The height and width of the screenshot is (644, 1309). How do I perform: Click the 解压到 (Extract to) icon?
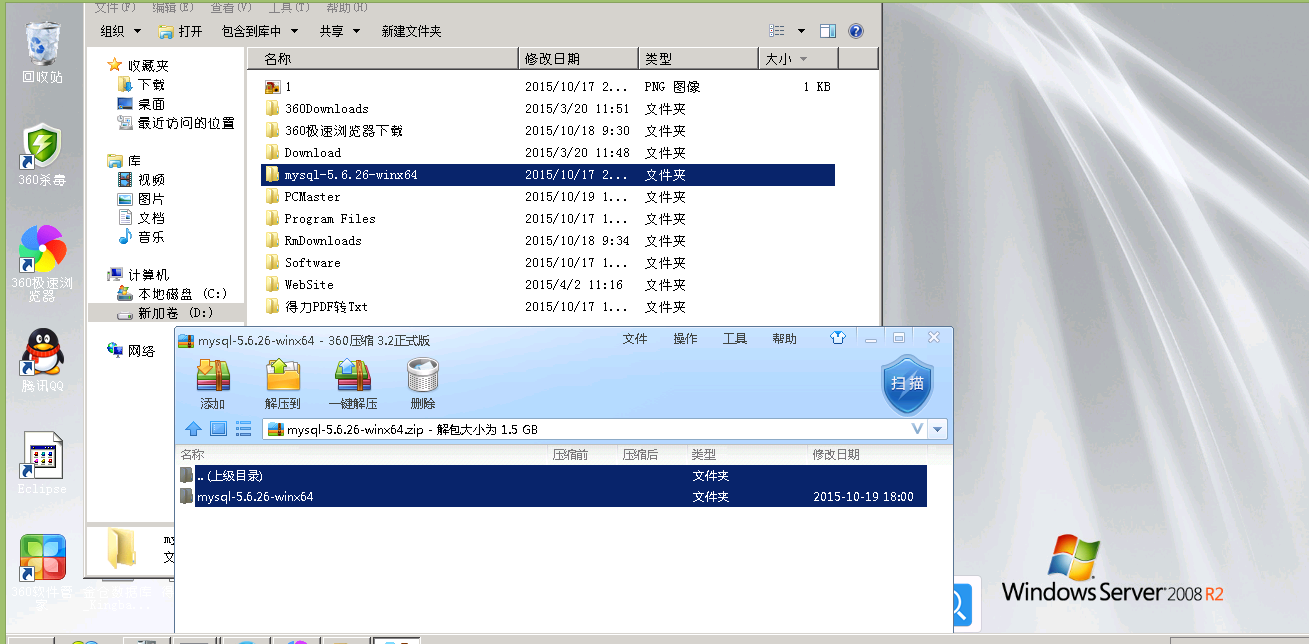(x=283, y=376)
